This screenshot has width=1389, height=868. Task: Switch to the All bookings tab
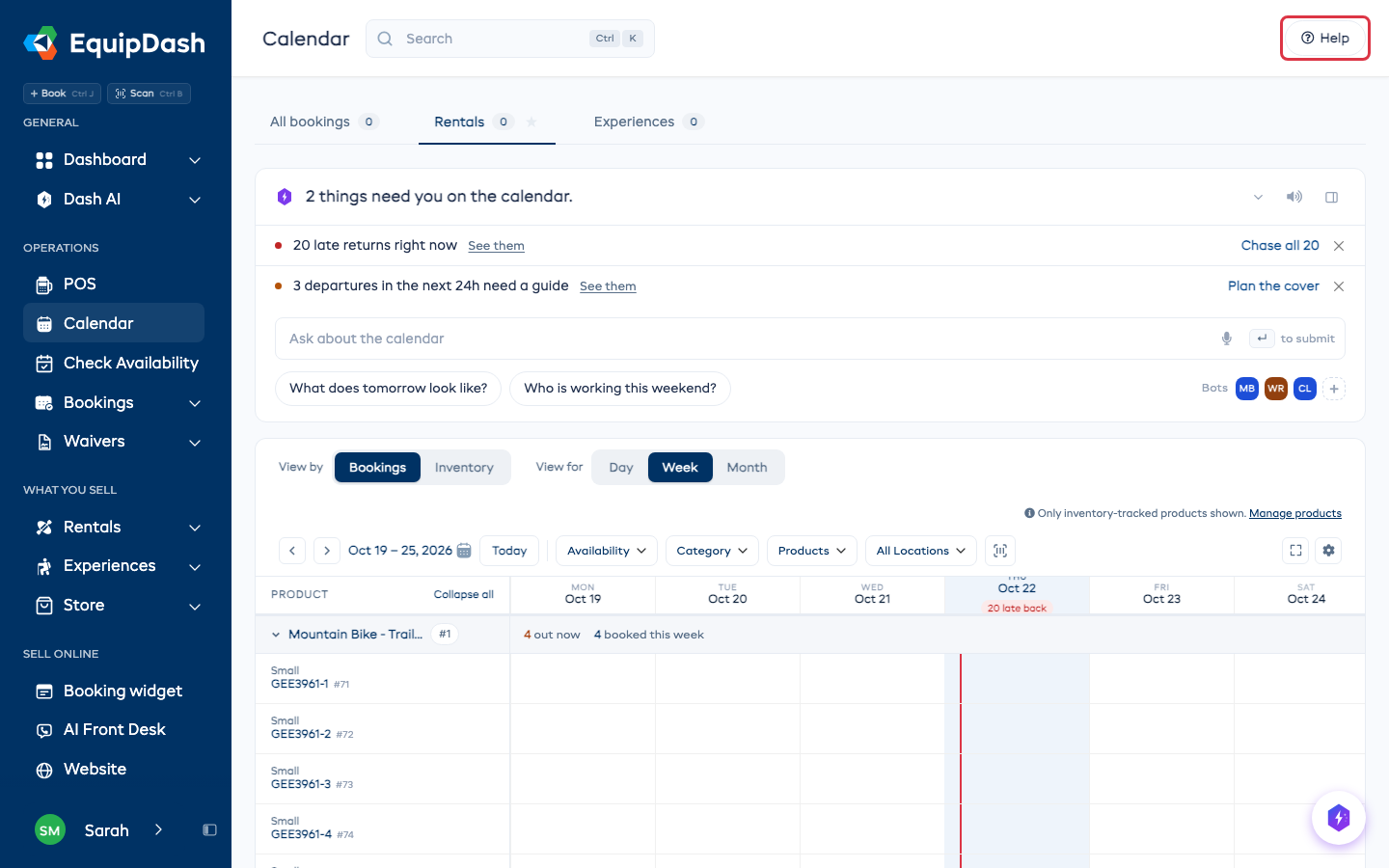pos(324,122)
